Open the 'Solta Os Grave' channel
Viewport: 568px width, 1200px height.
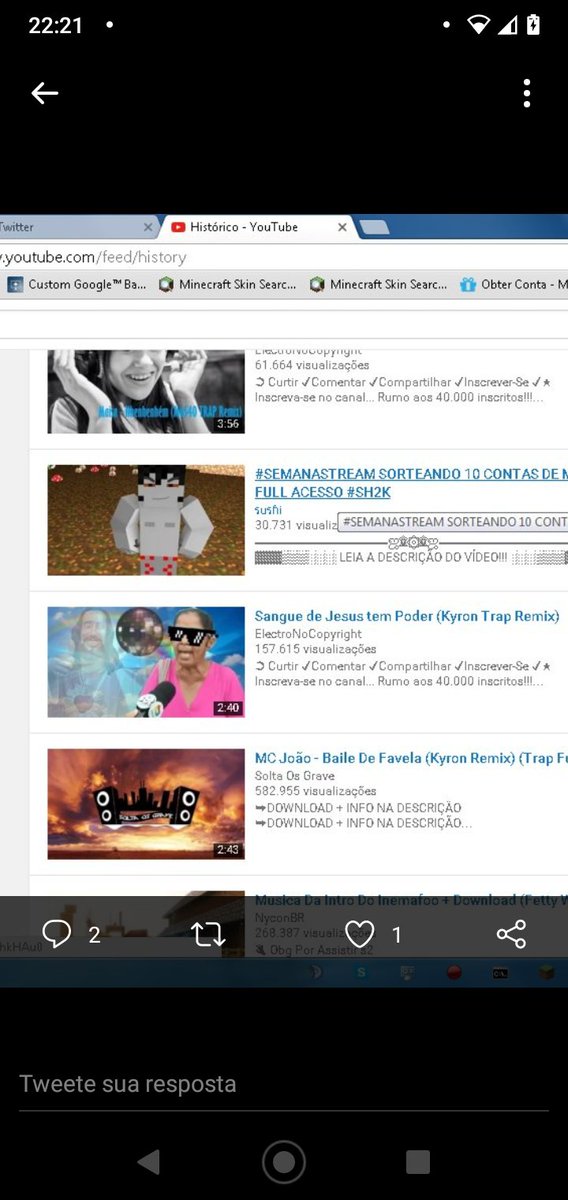[x=295, y=776]
